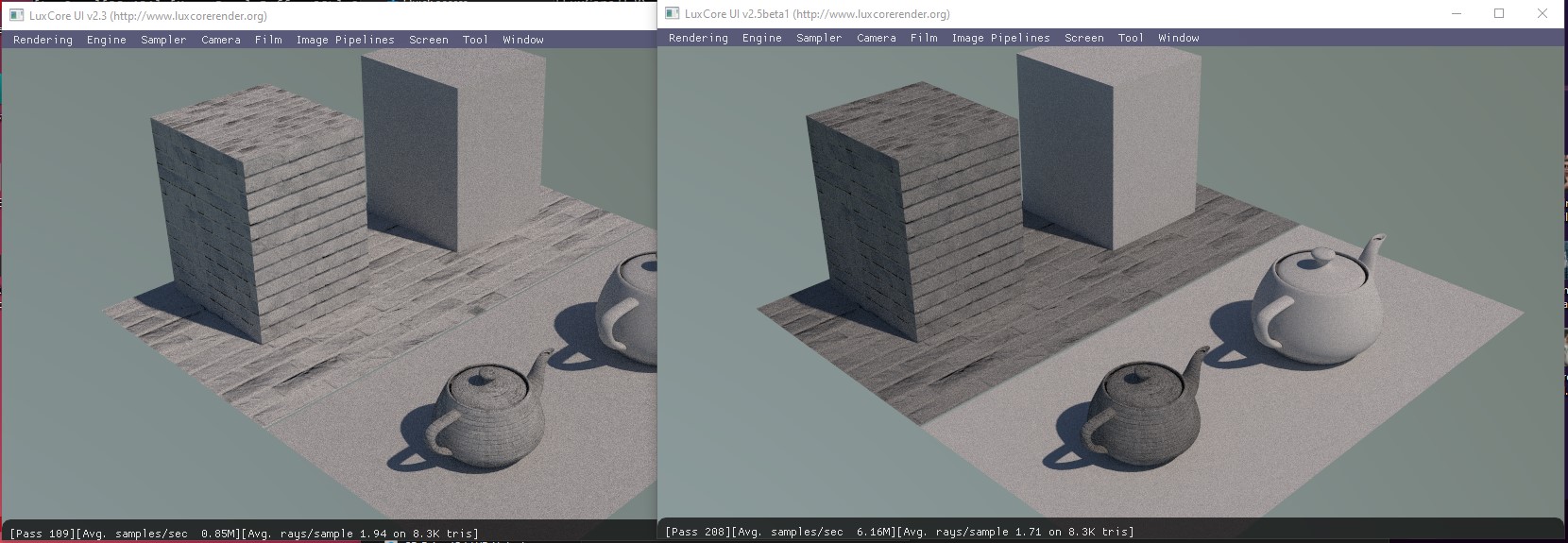Minimize the LuxCore UI v2.5beta1 window
Image resolution: width=1568 pixels, height=543 pixels.
point(1456,13)
